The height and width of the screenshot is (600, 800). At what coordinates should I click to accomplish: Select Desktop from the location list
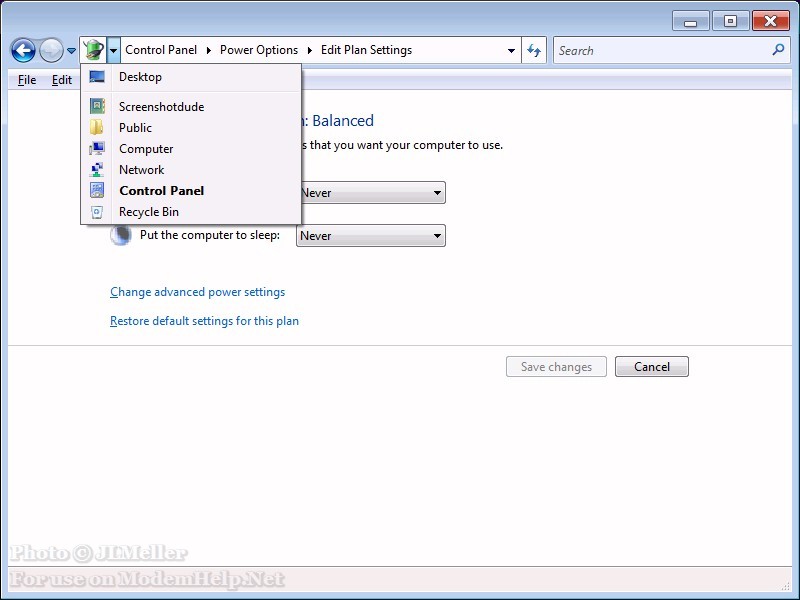pyautogui.click(x=191, y=77)
